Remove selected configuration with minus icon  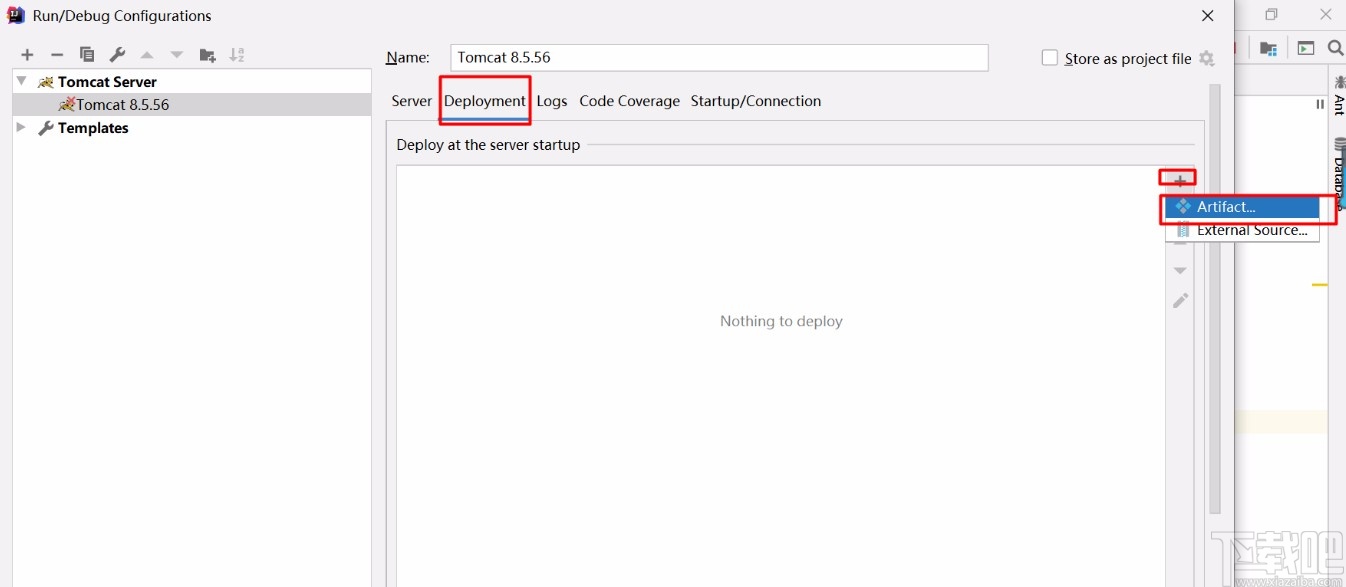tap(57, 55)
